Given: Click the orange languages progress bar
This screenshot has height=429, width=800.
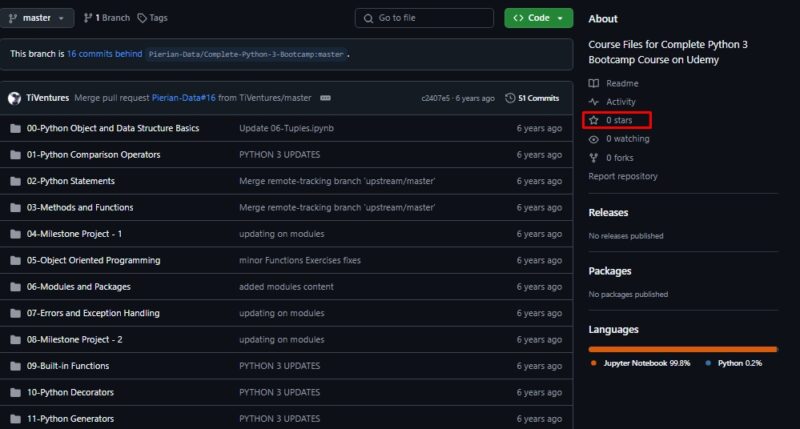Looking at the screenshot, I should click(682, 349).
